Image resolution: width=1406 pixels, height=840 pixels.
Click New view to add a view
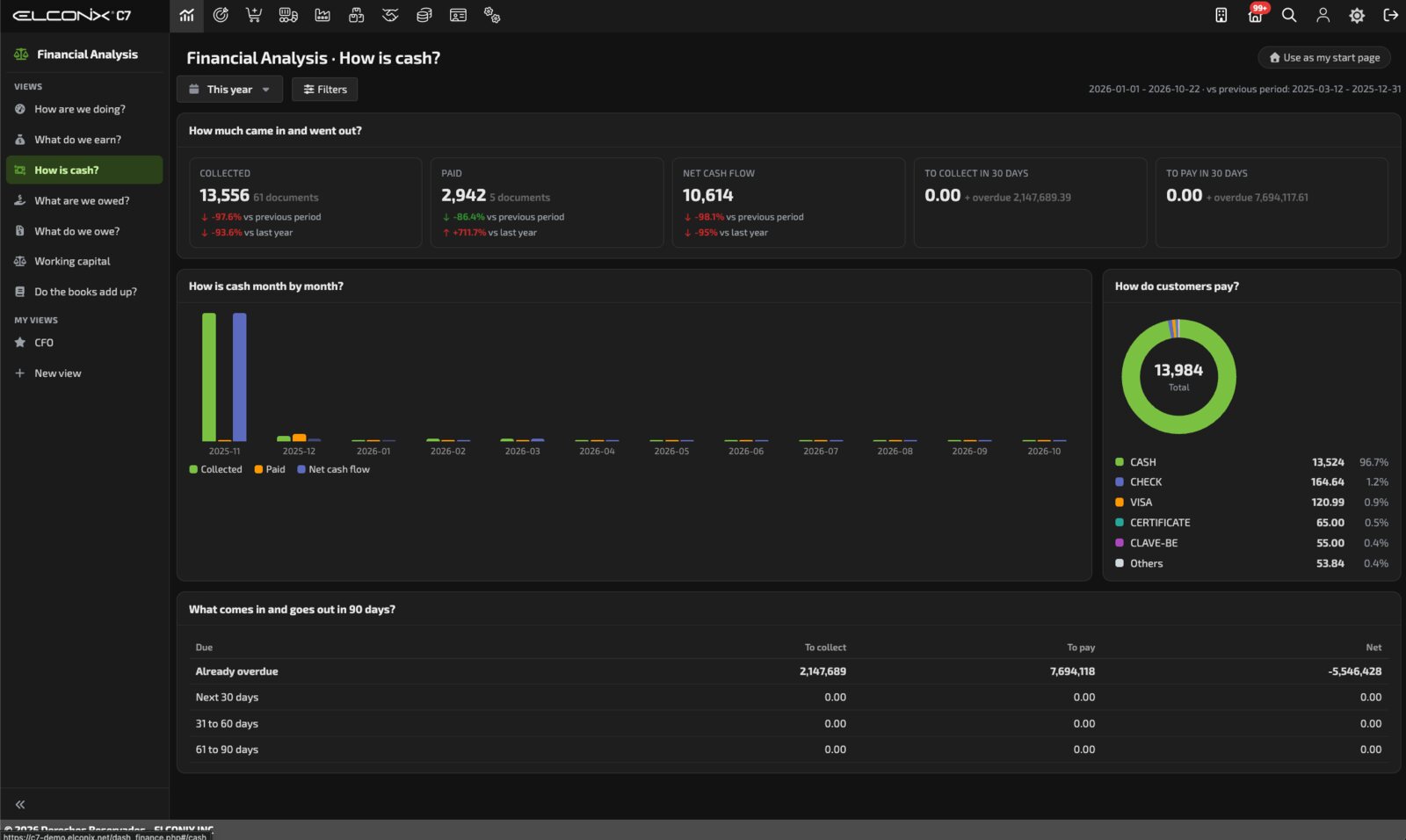coord(84,373)
